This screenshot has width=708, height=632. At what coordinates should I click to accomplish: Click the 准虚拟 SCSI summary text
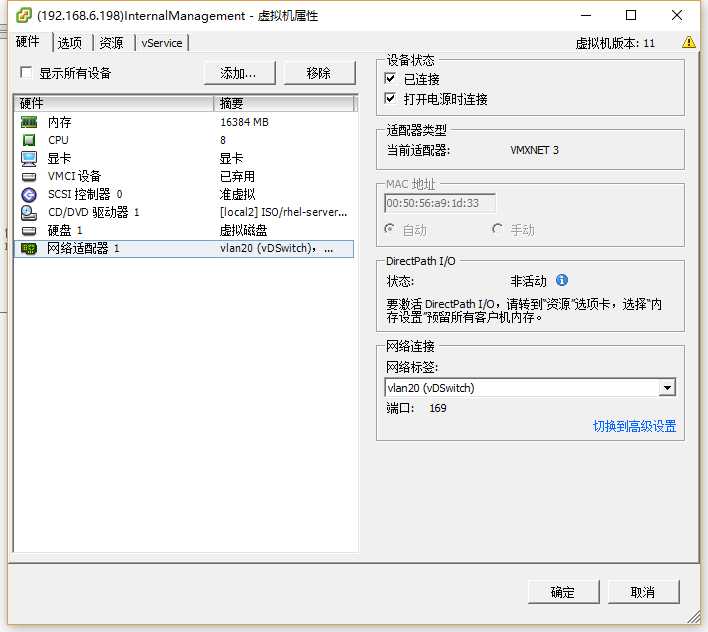point(237,195)
